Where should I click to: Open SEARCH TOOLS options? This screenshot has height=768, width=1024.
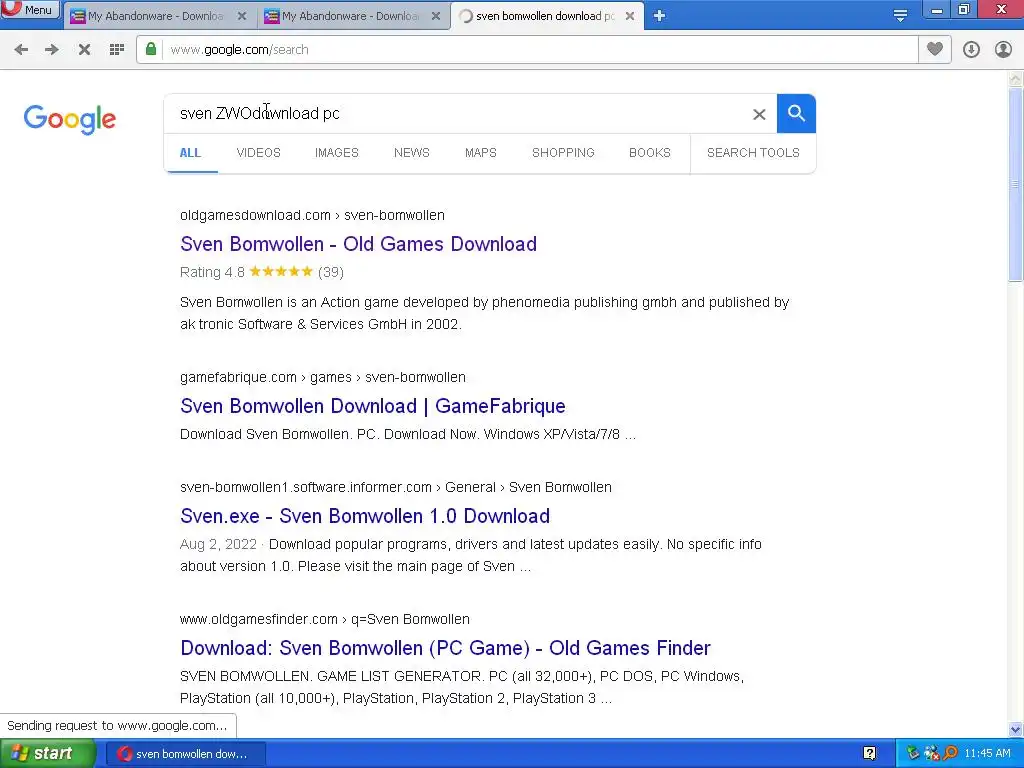[753, 153]
